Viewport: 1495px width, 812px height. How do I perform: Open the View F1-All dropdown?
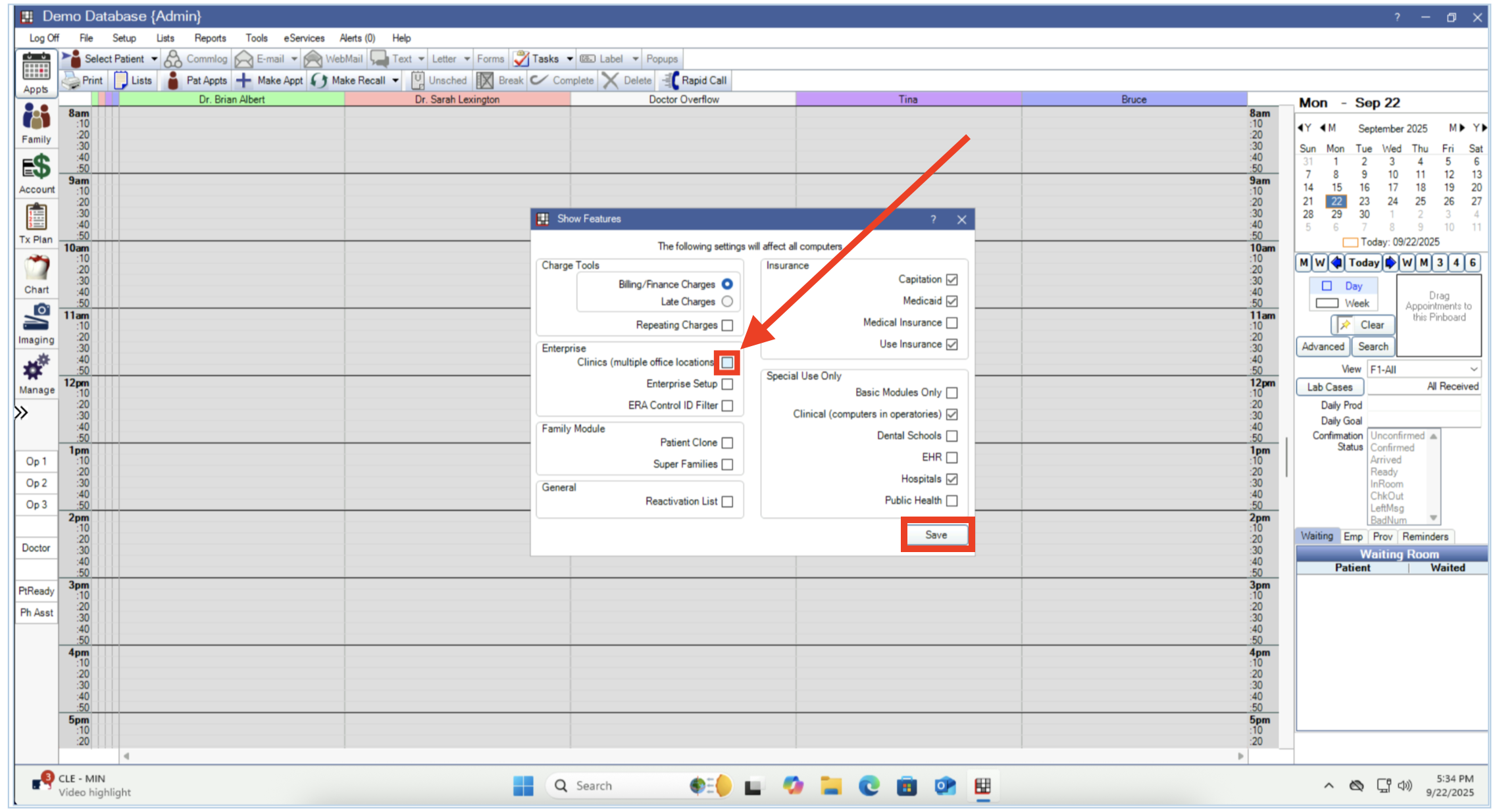pos(1474,369)
